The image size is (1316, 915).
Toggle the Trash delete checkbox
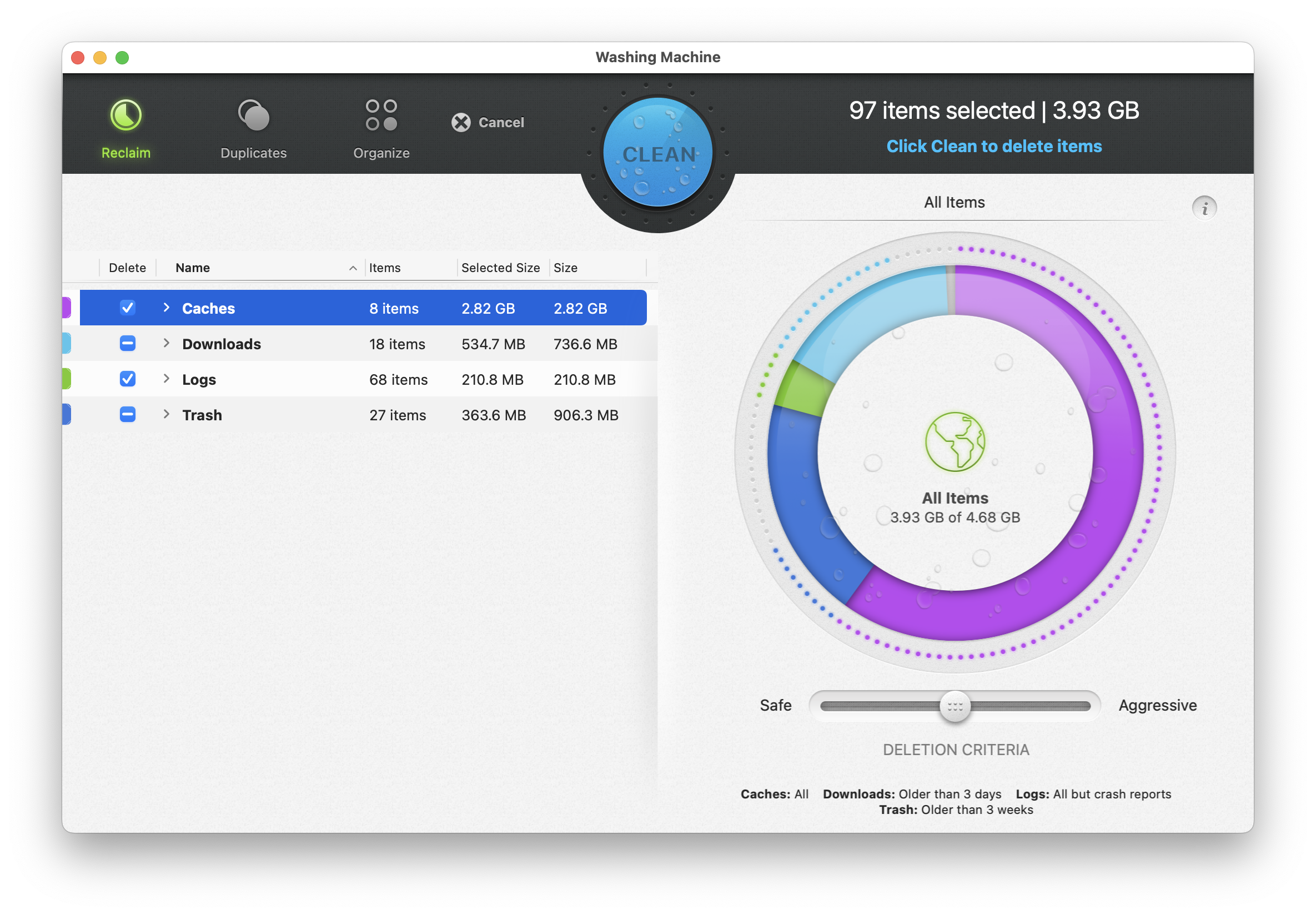pyautogui.click(x=127, y=414)
